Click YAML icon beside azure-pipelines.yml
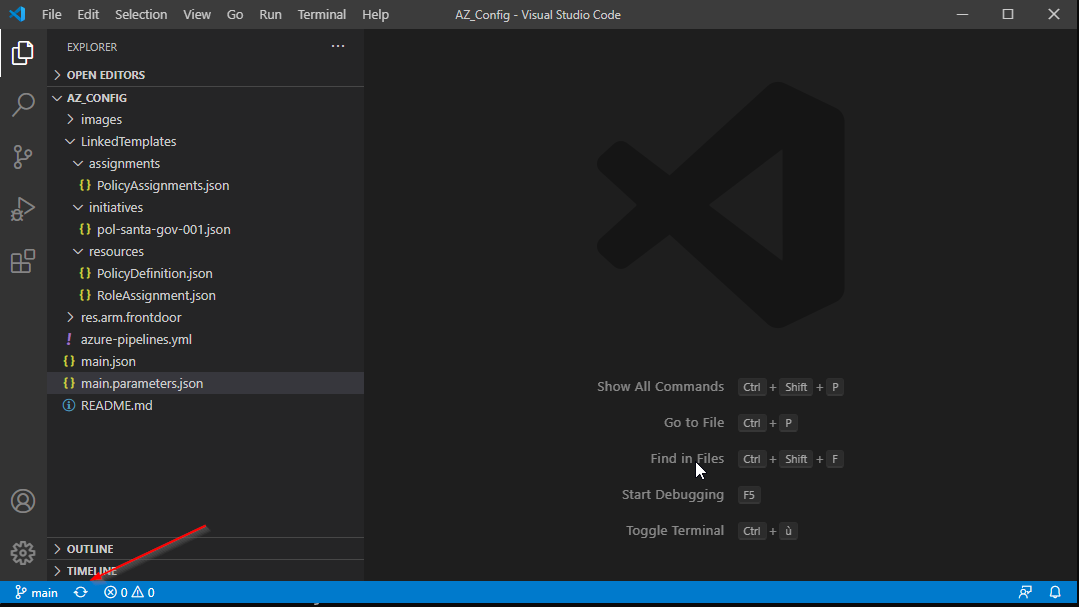This screenshot has height=607, width=1079. click(x=69, y=339)
